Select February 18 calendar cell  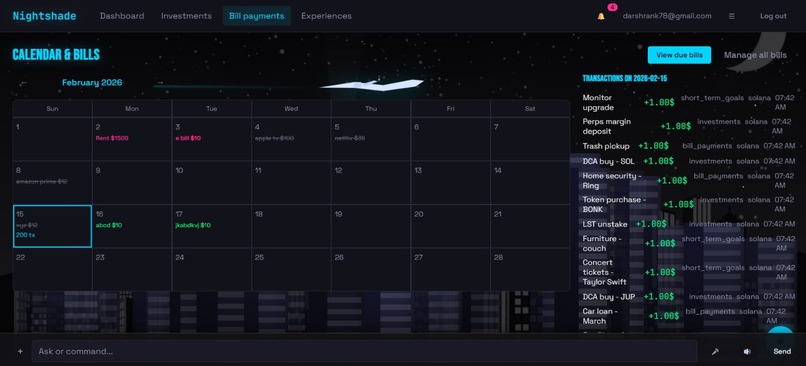coord(291,226)
